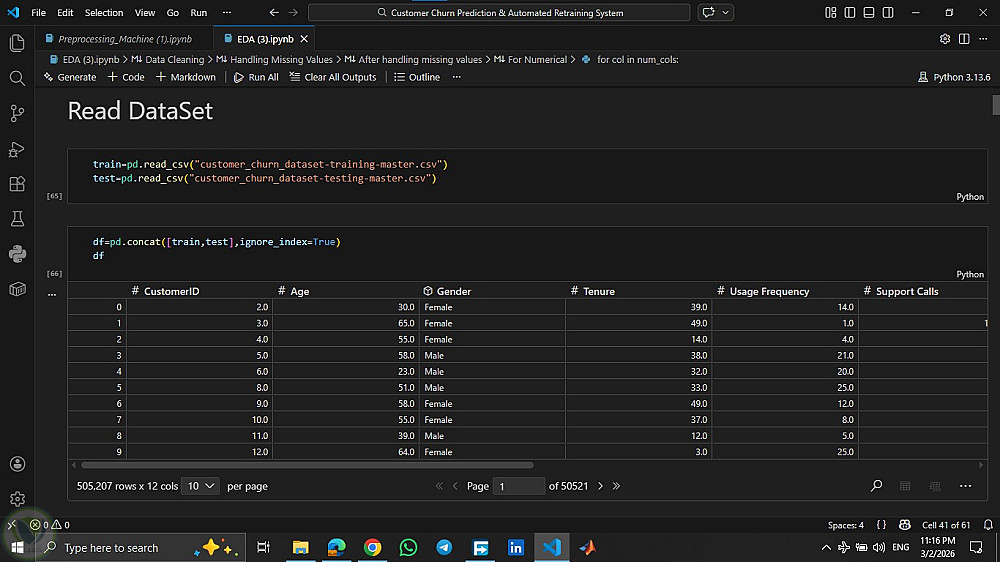Switch to Preprocessing_Machine (1).ipynb tab
The width and height of the screenshot is (1000, 562).
point(116,39)
